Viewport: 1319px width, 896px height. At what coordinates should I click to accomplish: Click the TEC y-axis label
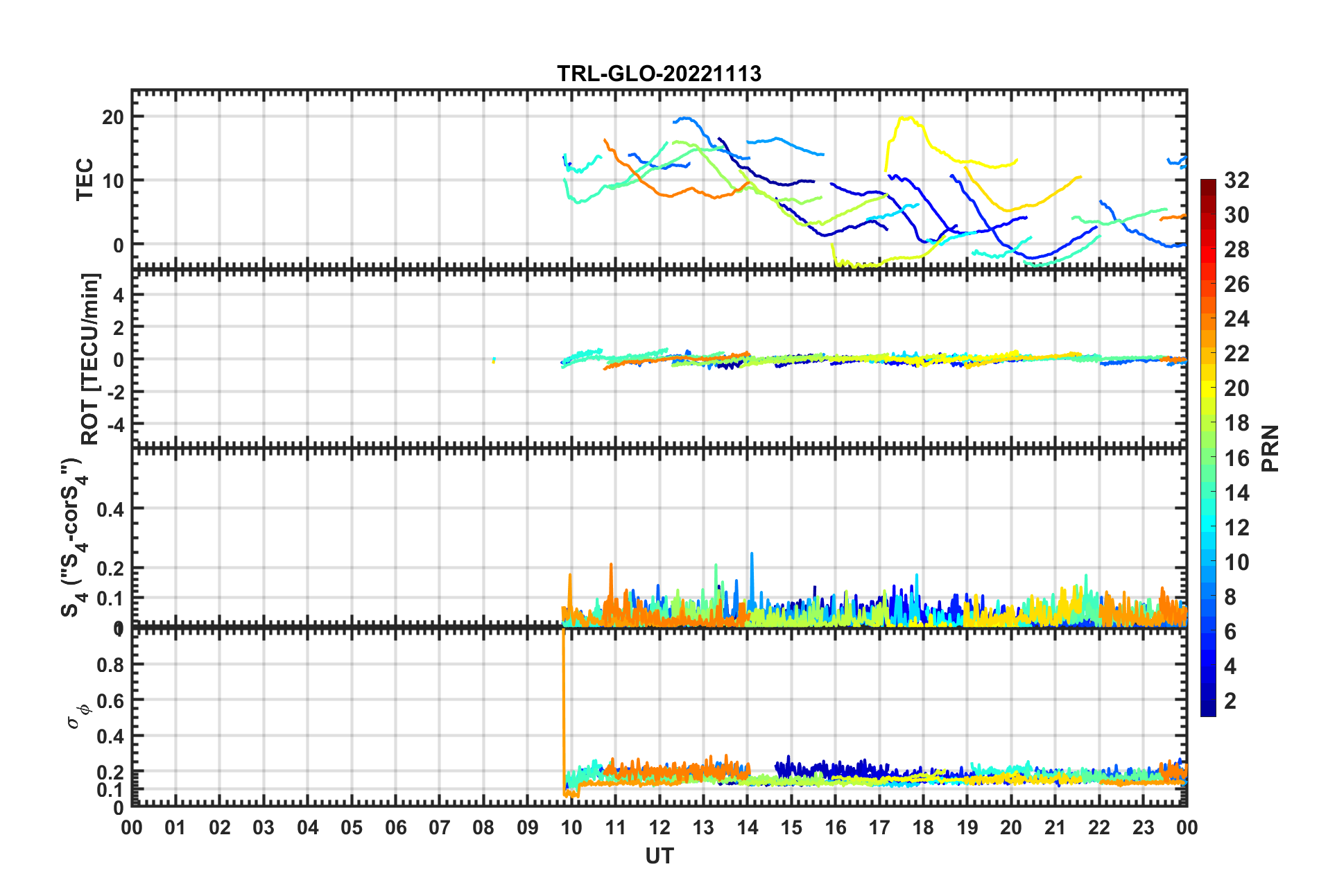click(85, 180)
